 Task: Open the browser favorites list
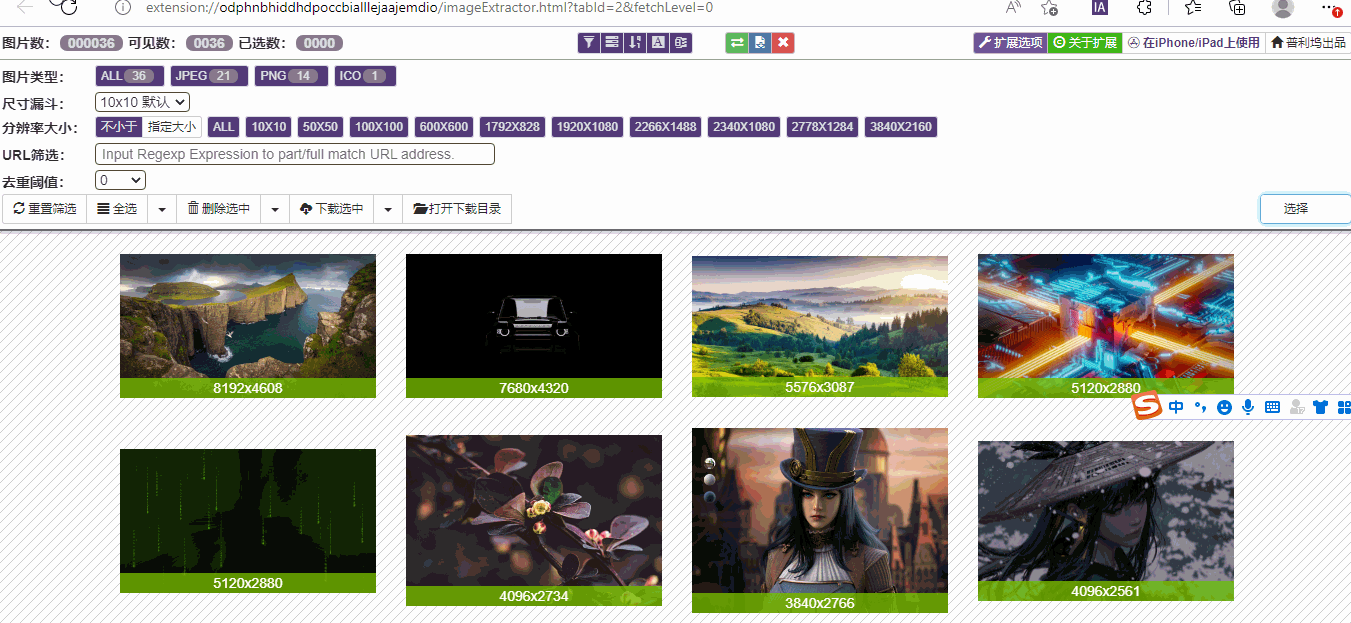(x=1192, y=7)
